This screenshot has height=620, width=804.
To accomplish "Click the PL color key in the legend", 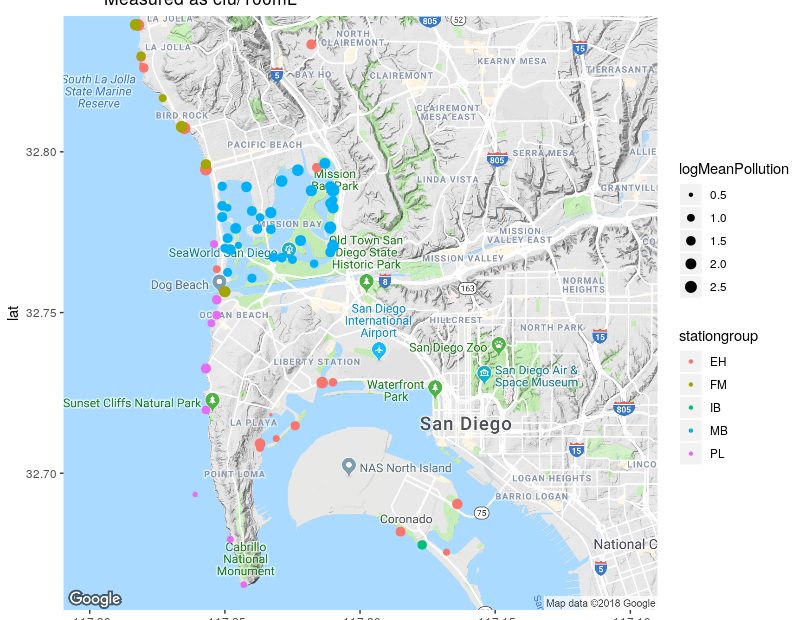I will (691, 454).
